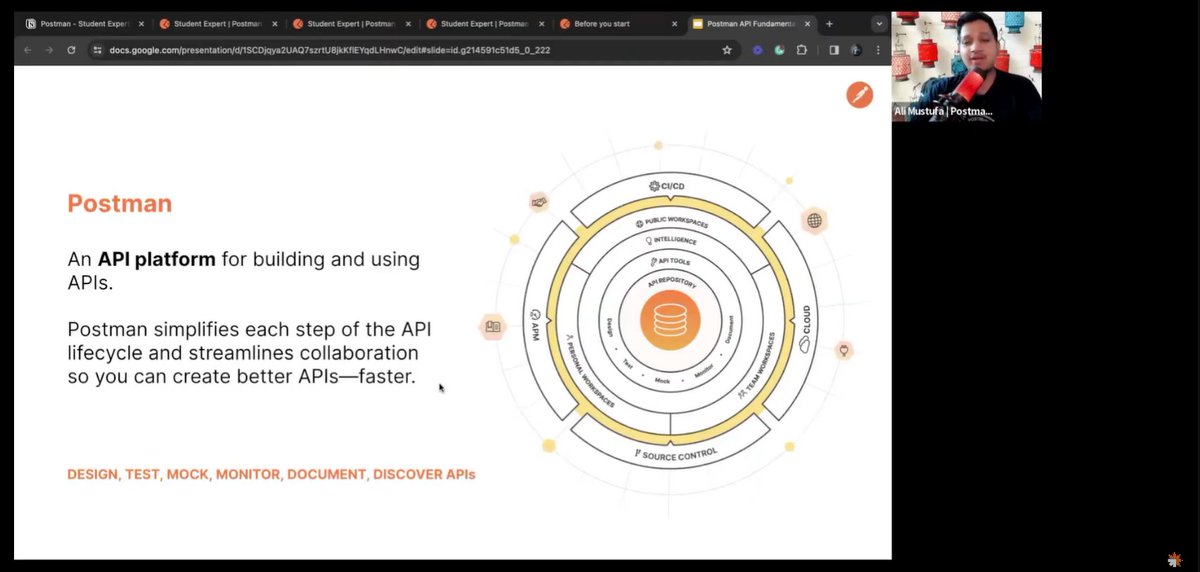Screen dimensions: 1200x572
Task: Click the handshake hexagon icon
Action: pos(540,203)
